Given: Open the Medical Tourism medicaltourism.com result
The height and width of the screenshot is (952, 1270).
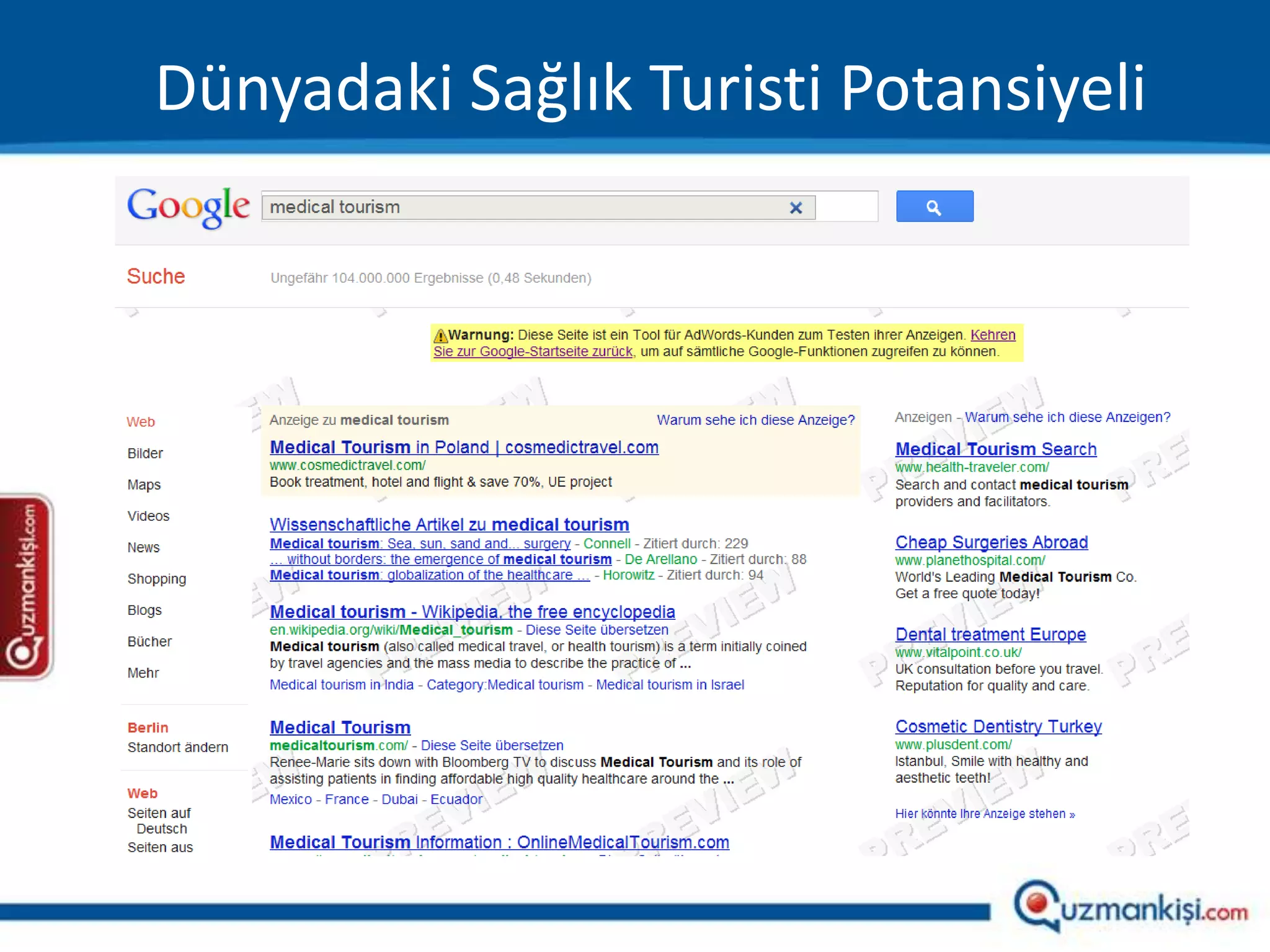Looking at the screenshot, I should pyautogui.click(x=340, y=728).
